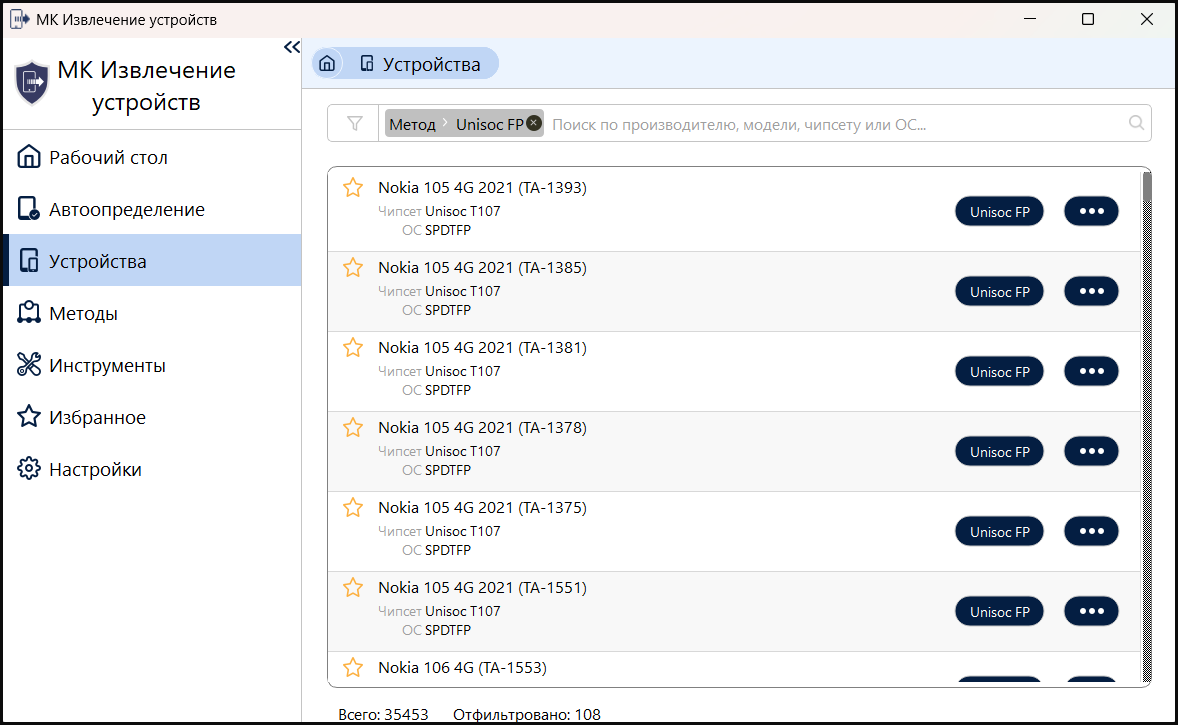
Task: Favorite Nokia 105 4G 2021 (TA-1381)
Action: (x=352, y=347)
